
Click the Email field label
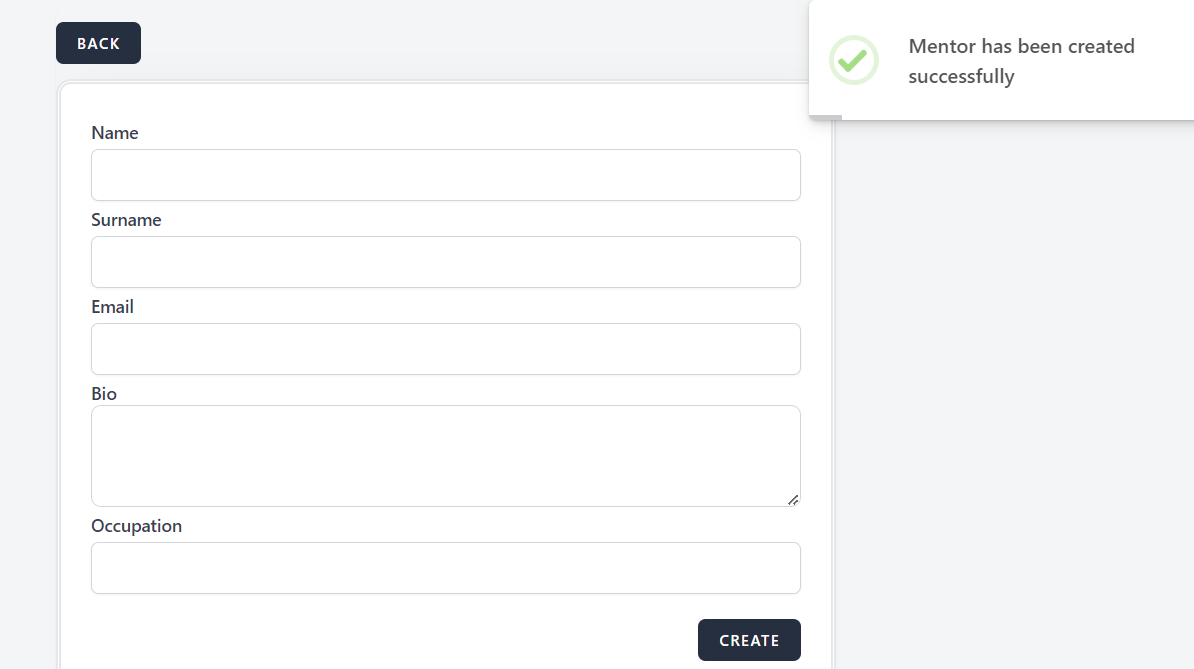[112, 307]
